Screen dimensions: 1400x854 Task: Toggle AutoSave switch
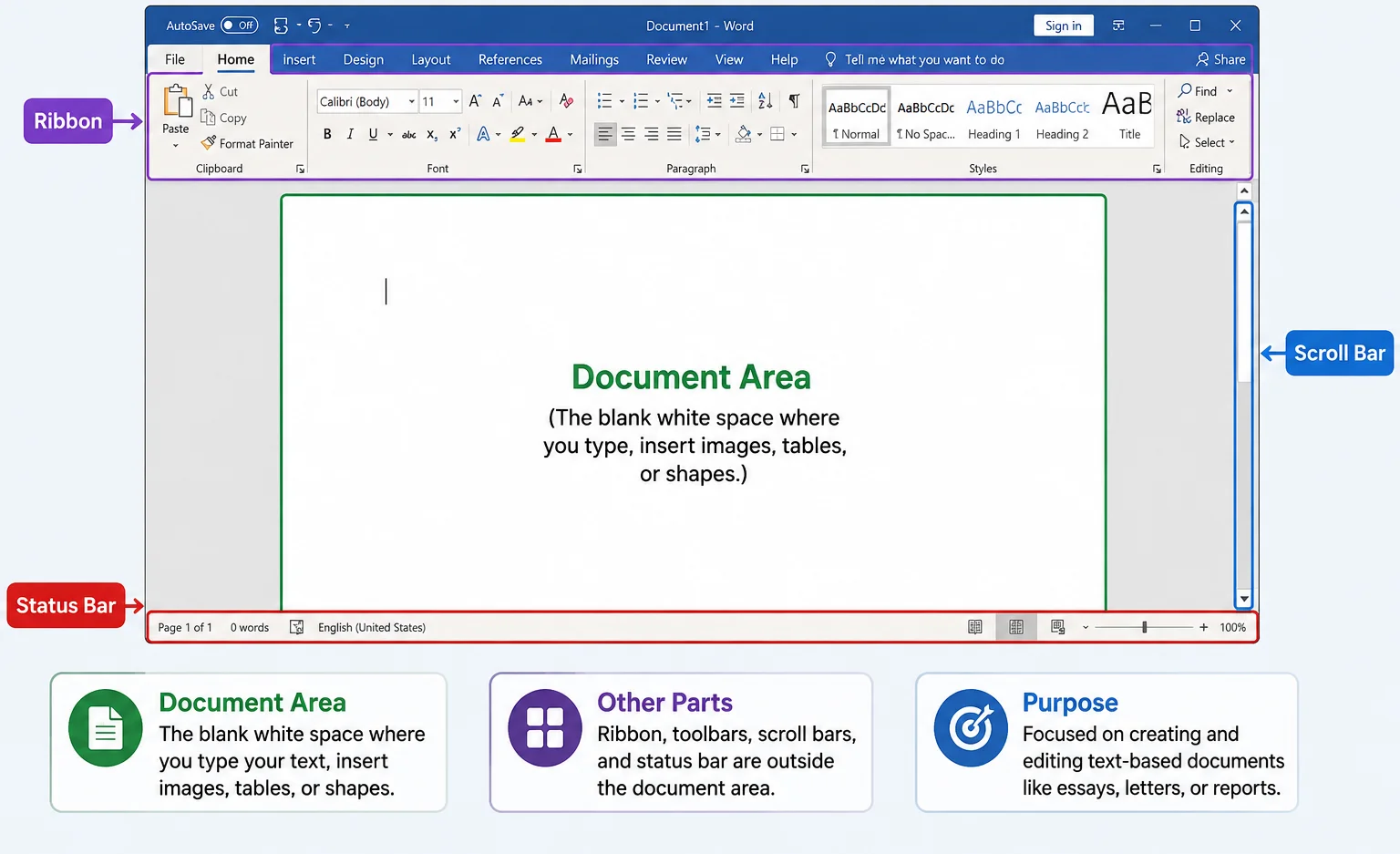pyautogui.click(x=240, y=26)
